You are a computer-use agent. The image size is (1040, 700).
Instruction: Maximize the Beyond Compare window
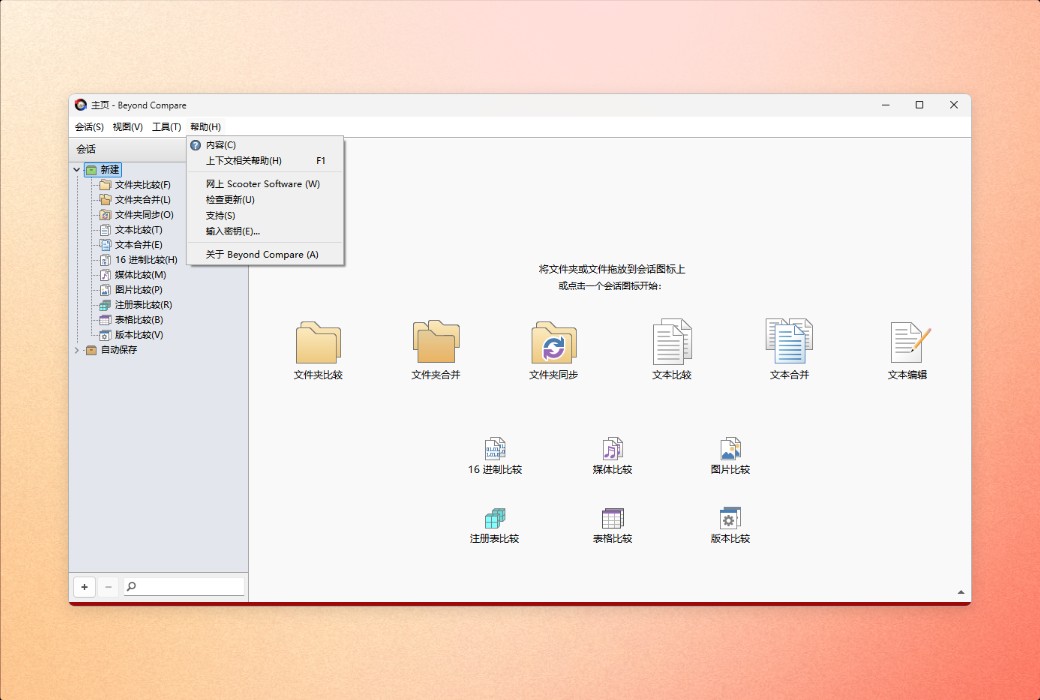pyautogui.click(x=919, y=105)
